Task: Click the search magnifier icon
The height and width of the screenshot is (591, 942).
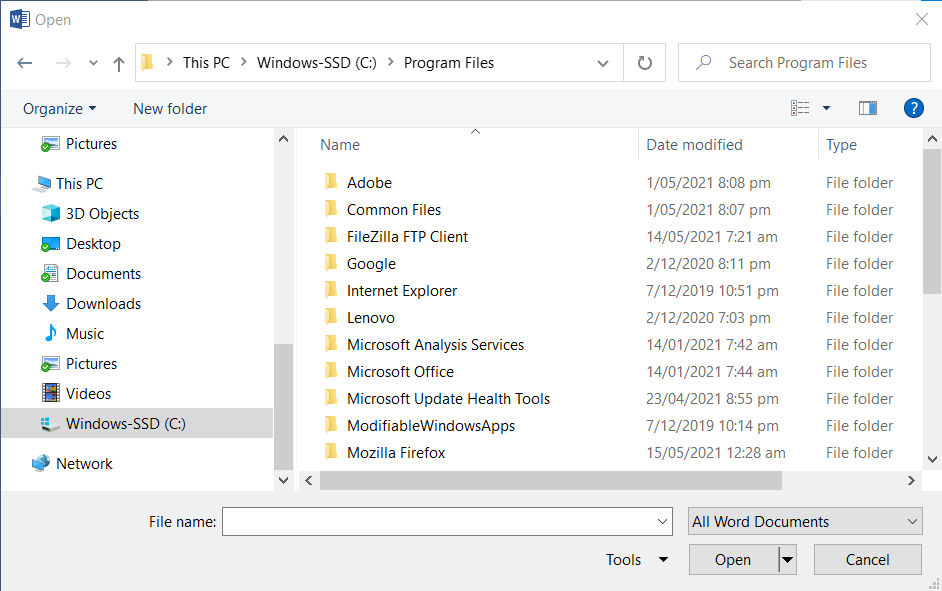Action: pos(703,62)
